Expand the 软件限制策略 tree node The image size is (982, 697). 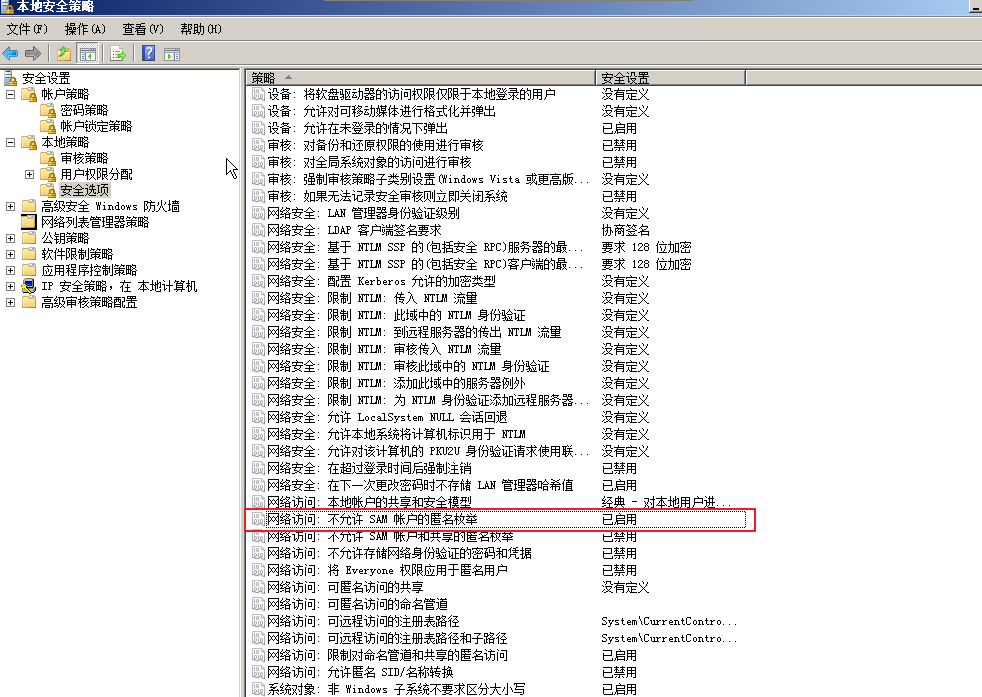[x=10, y=254]
